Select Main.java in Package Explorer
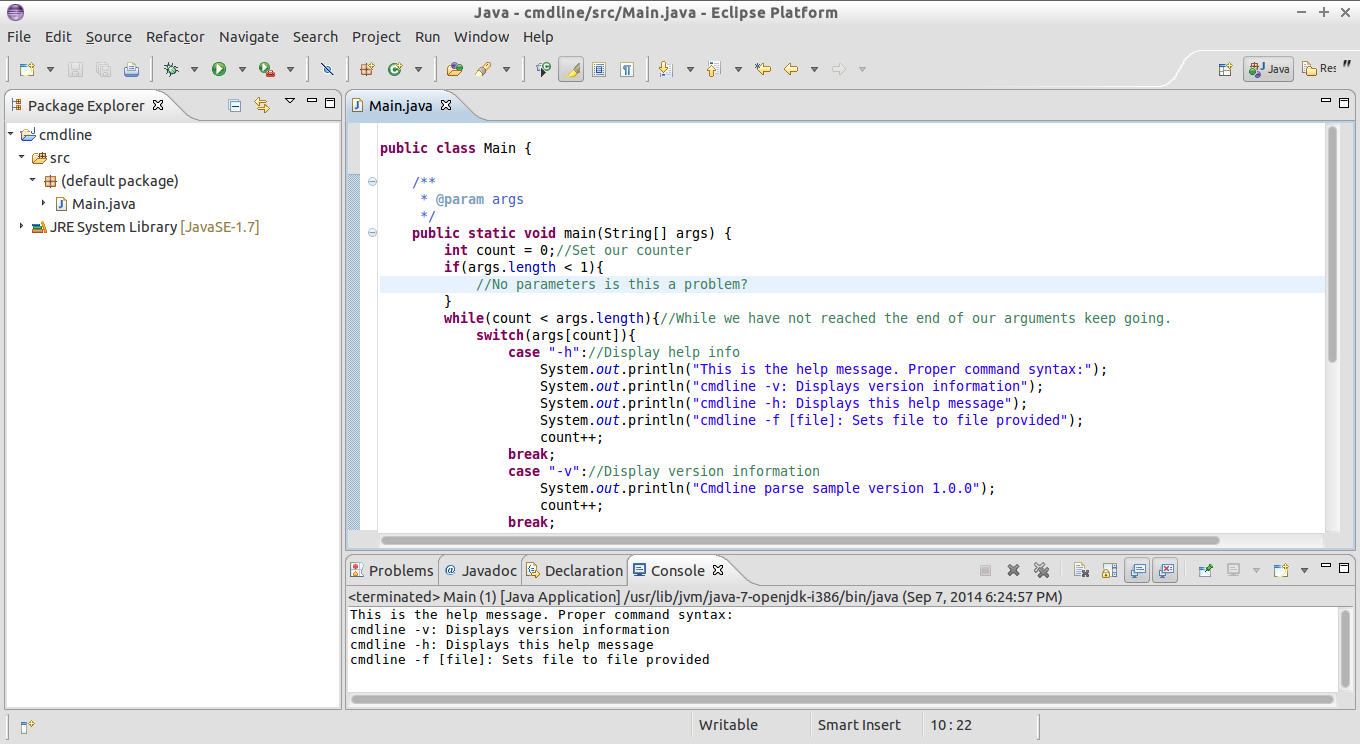The height and width of the screenshot is (744, 1360). click(103, 204)
